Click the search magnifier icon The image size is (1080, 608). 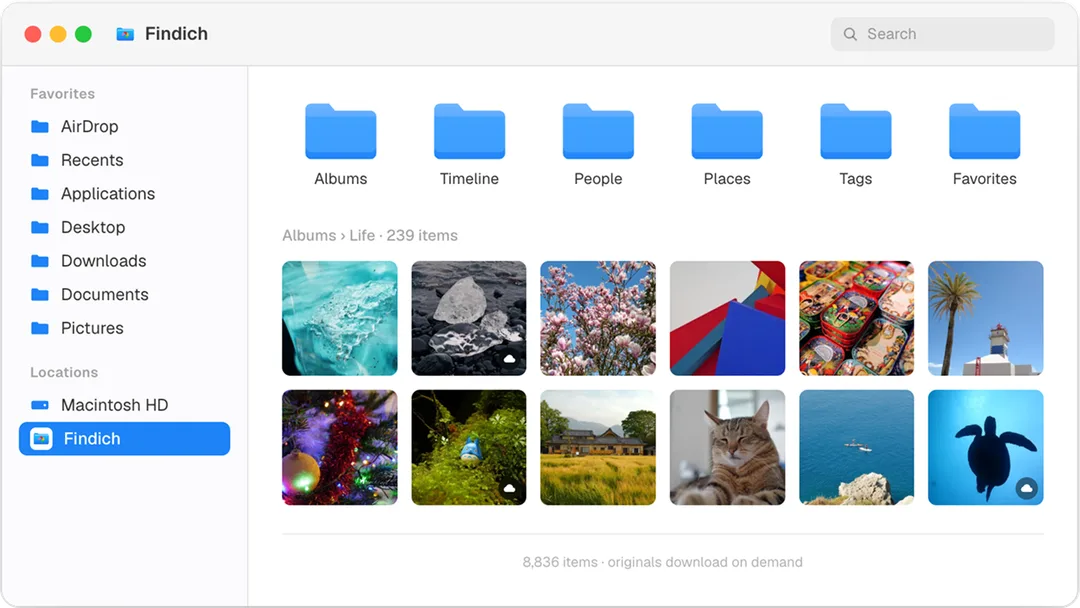851,34
